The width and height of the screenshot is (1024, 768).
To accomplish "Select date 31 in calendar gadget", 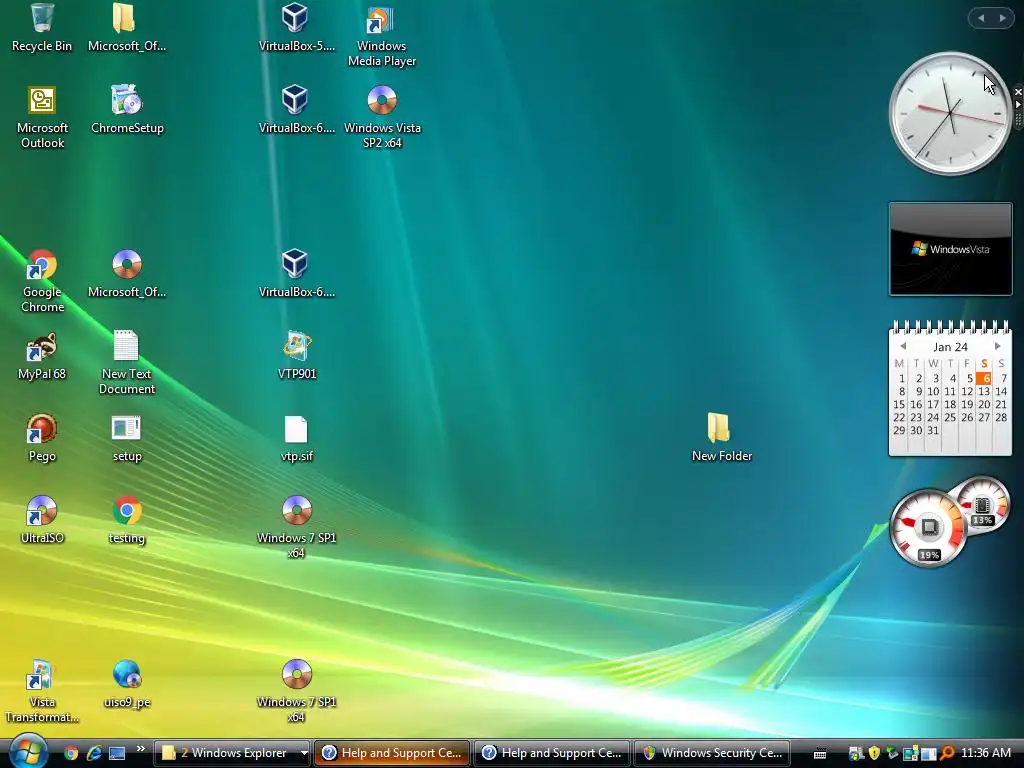I will coord(933,430).
